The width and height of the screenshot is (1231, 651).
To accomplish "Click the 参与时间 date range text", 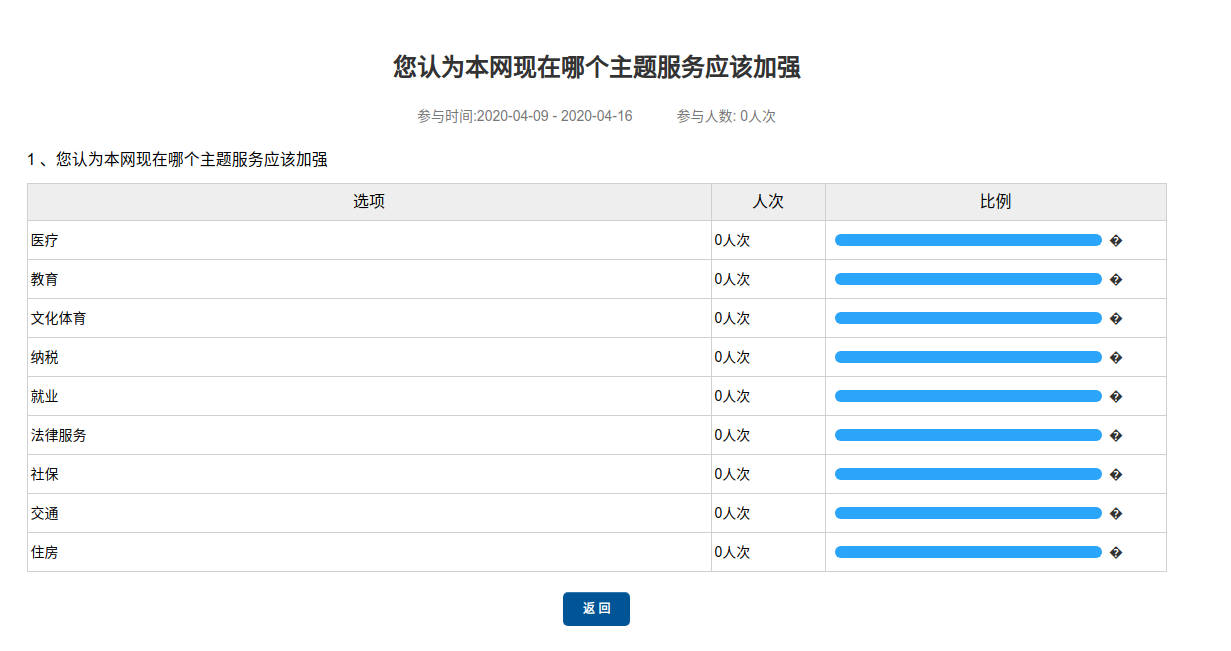I will point(525,116).
